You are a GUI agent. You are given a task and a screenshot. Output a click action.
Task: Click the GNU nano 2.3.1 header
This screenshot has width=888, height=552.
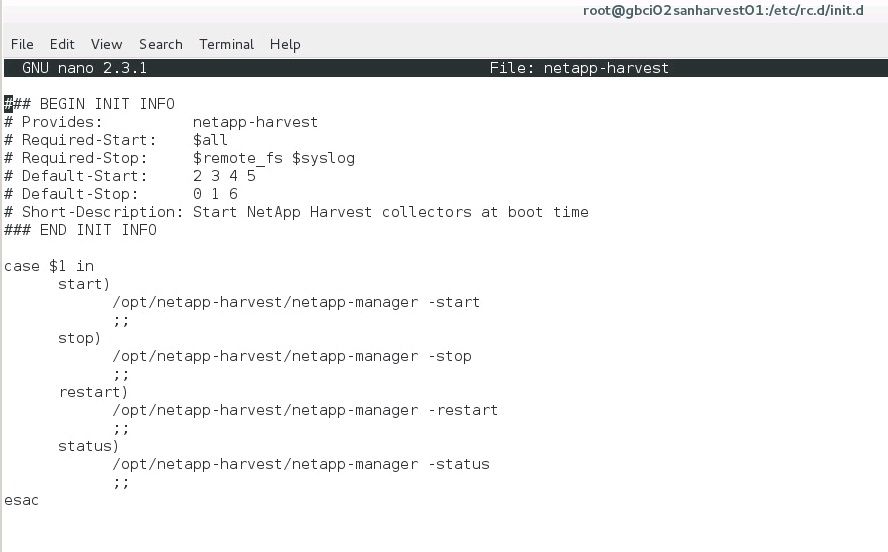click(x=84, y=68)
